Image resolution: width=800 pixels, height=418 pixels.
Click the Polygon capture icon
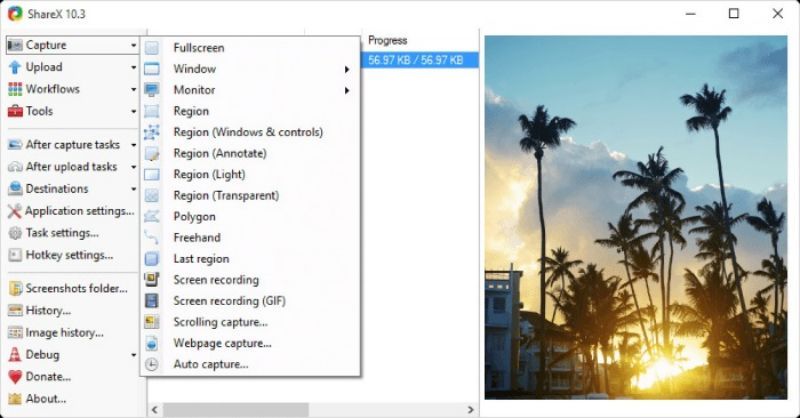coord(152,217)
